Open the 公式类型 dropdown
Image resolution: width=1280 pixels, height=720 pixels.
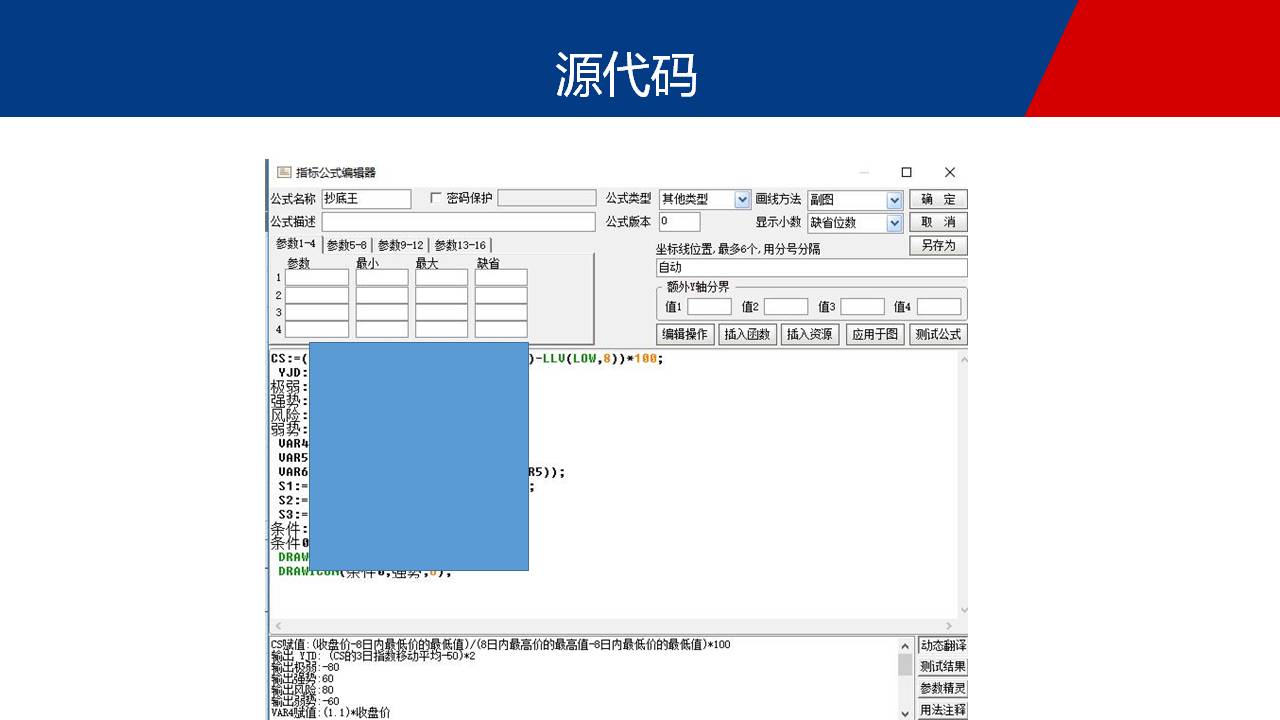point(742,199)
